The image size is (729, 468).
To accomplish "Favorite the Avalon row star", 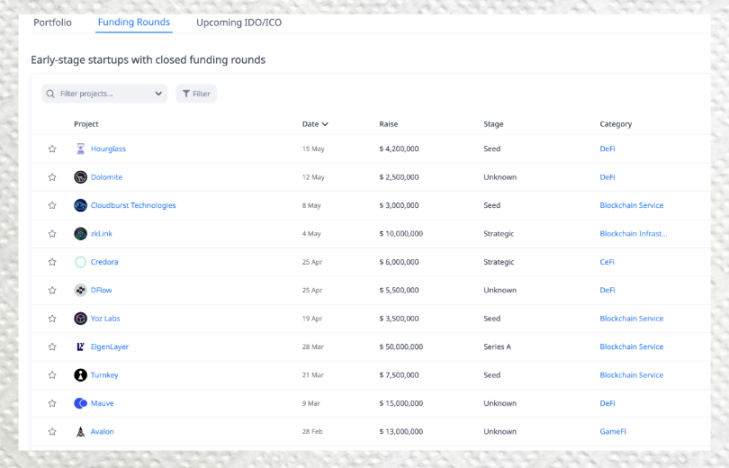I will coord(52,432).
